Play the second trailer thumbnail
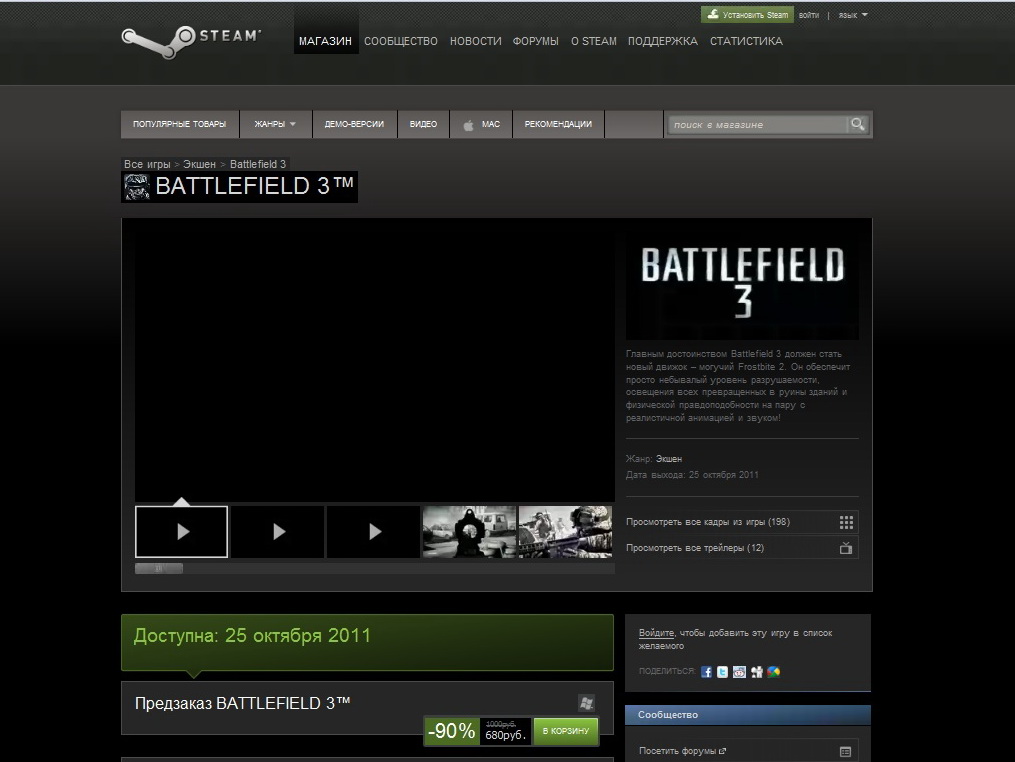Screen dimensions: 1015x762 pos(278,532)
